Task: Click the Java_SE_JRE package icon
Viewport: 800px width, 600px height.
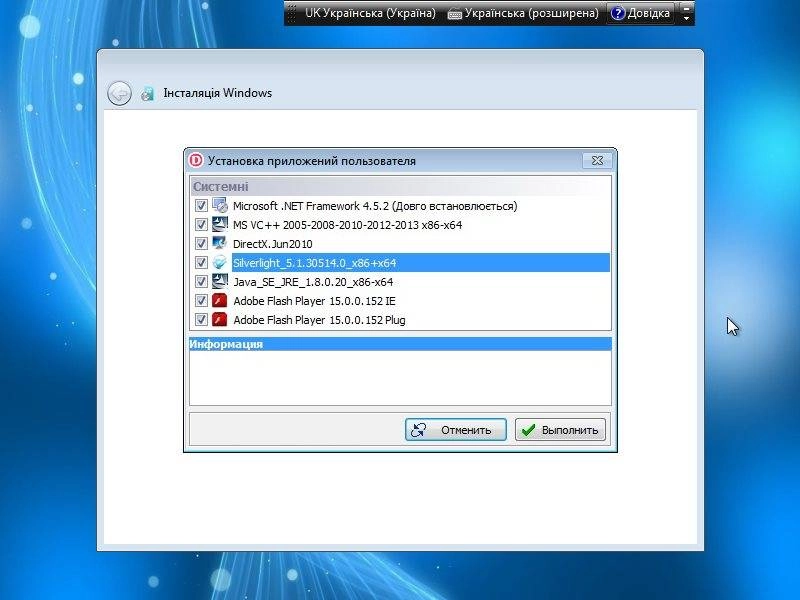Action: click(220, 281)
